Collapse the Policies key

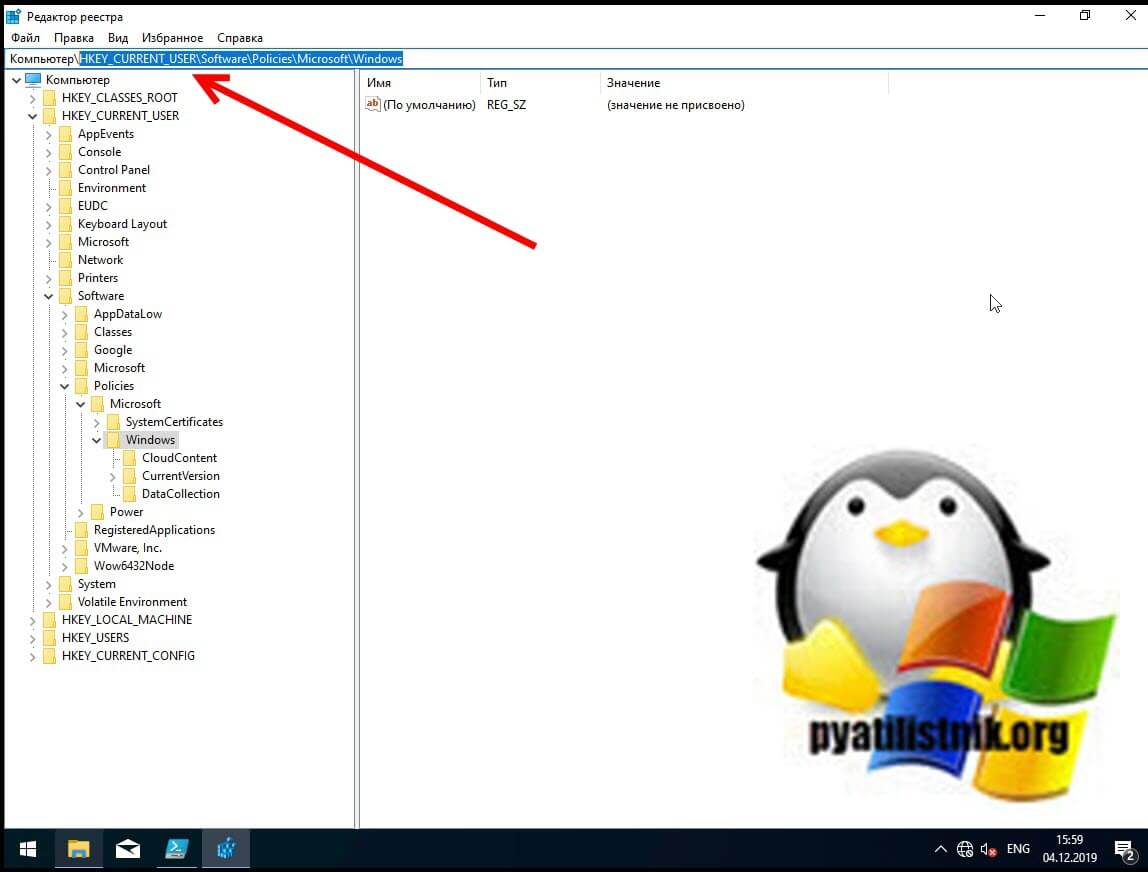tap(64, 386)
